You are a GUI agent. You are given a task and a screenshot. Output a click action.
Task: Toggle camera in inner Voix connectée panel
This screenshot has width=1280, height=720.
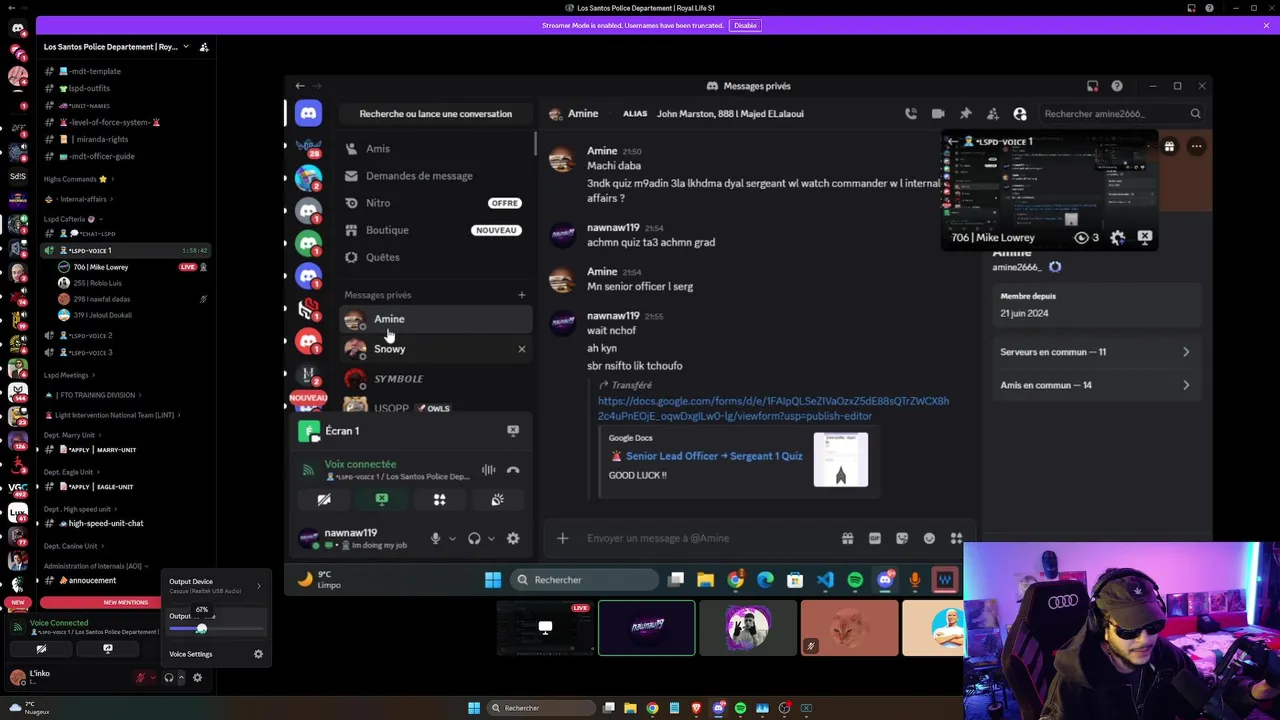[324, 499]
